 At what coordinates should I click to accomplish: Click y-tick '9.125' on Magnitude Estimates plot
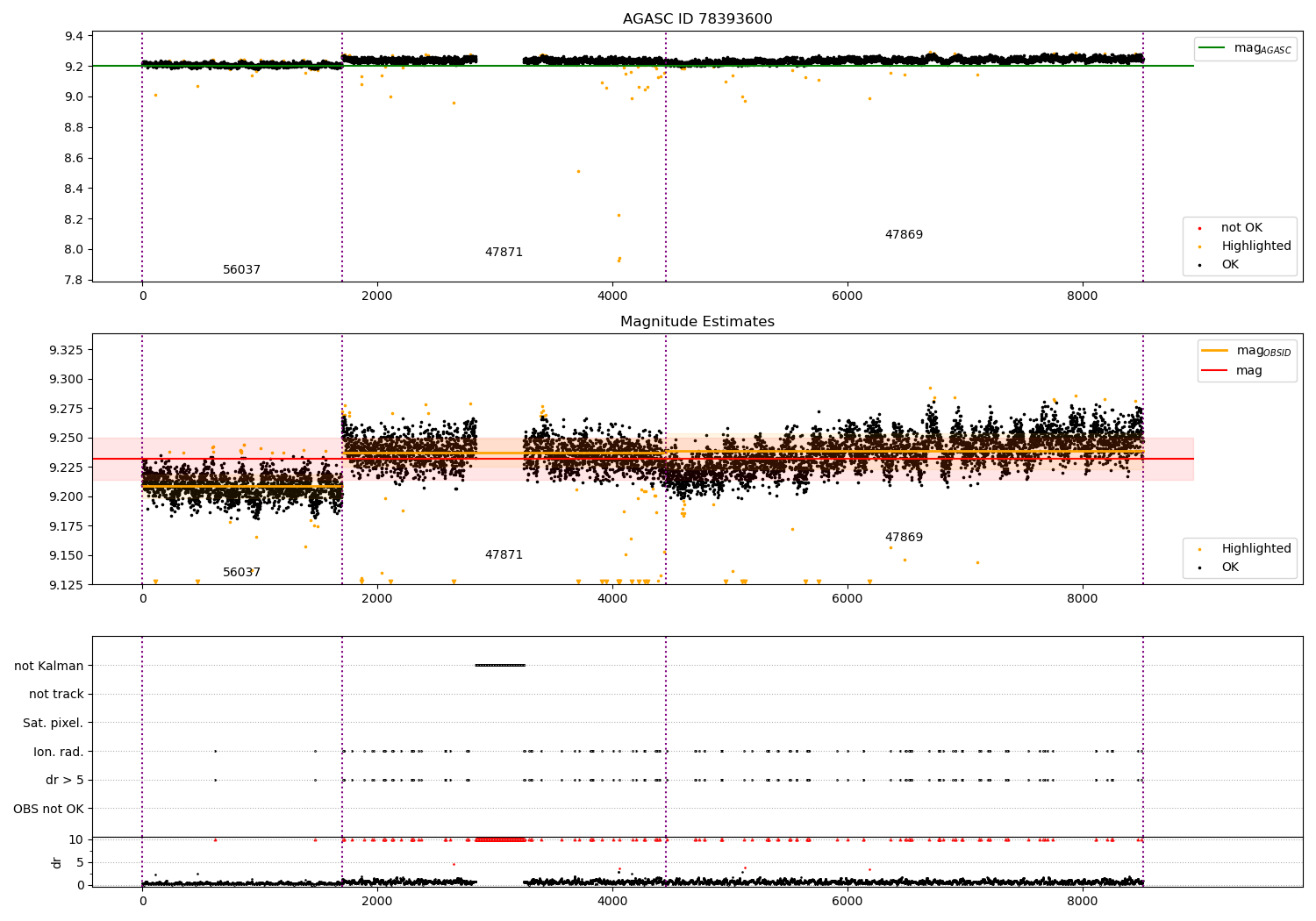(x=67, y=585)
